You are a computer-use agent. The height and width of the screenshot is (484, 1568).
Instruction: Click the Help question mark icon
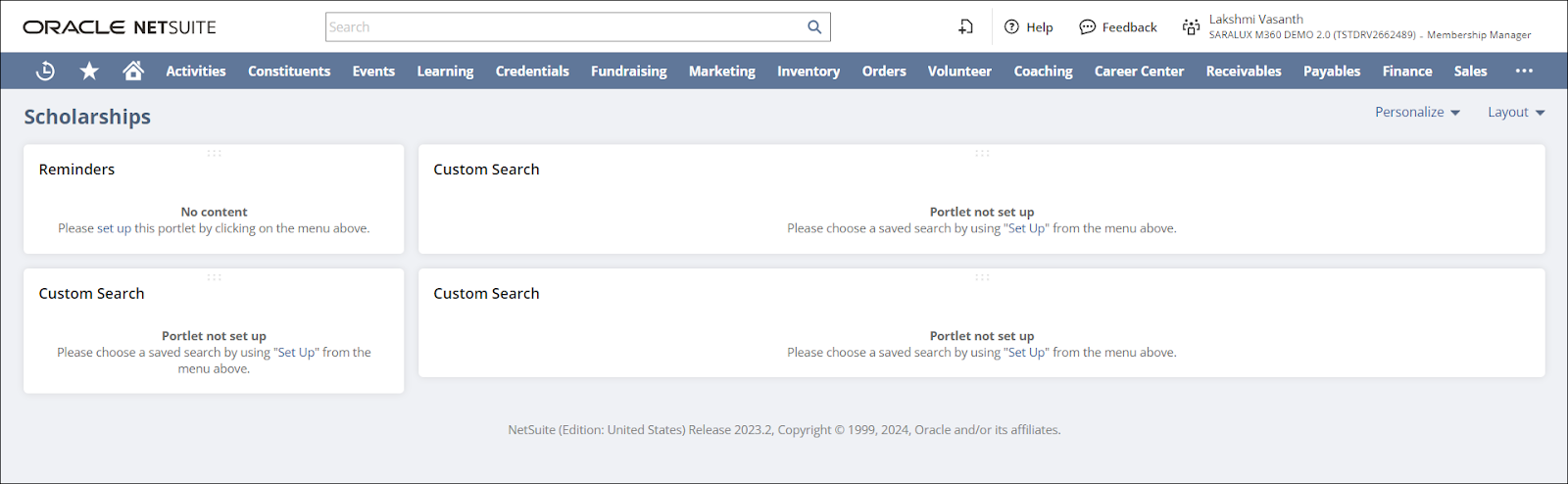pos(1011,27)
